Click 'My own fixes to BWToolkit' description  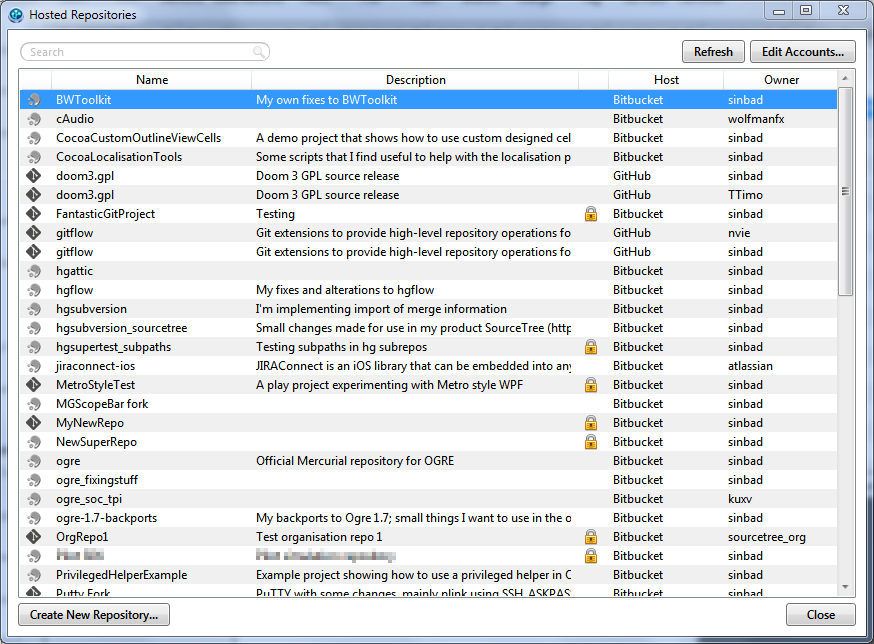[x=326, y=100]
